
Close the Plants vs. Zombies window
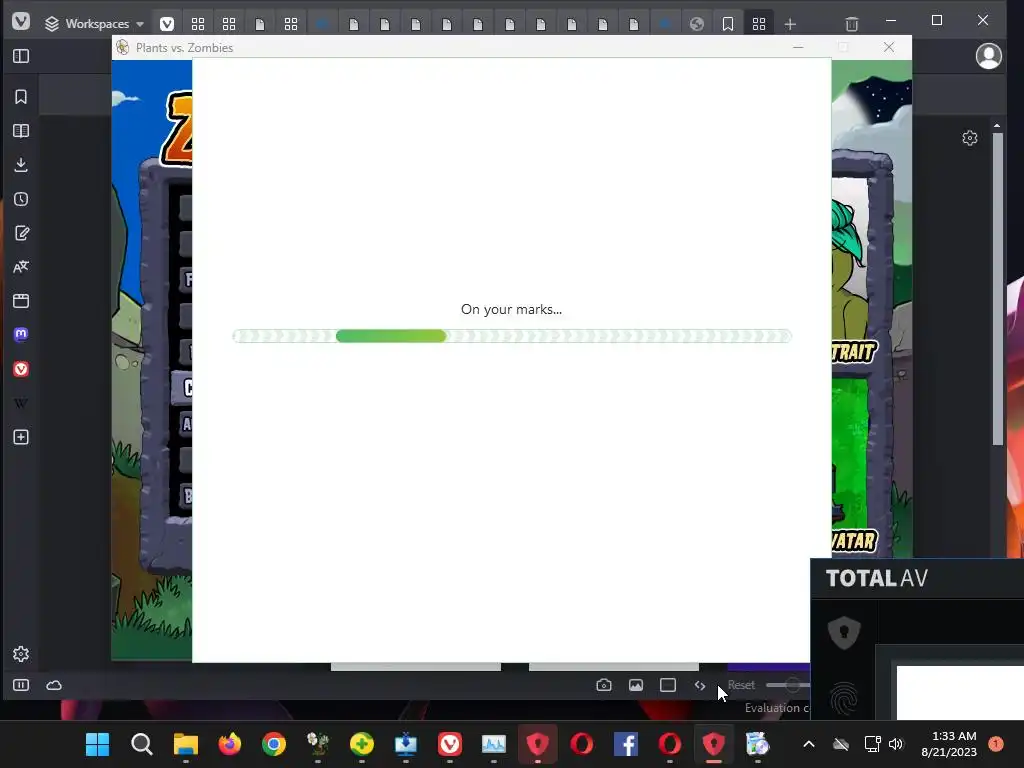(889, 47)
